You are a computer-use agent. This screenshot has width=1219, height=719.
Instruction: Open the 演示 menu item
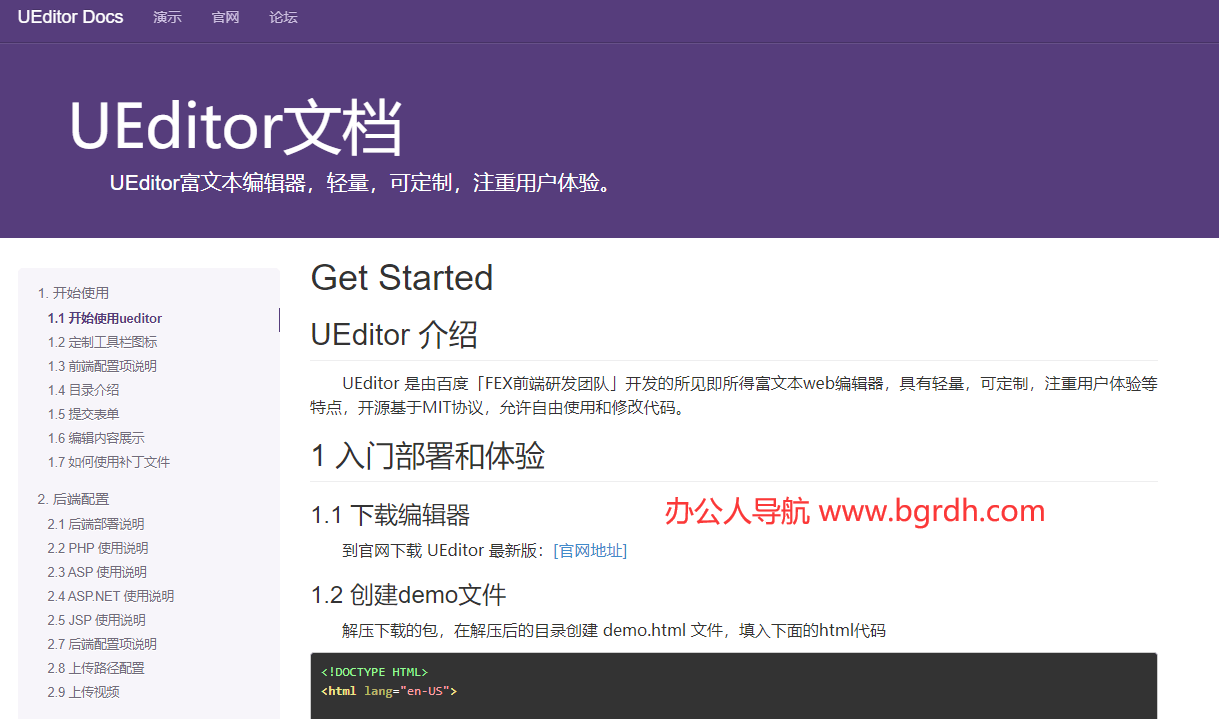pyautogui.click(x=167, y=17)
